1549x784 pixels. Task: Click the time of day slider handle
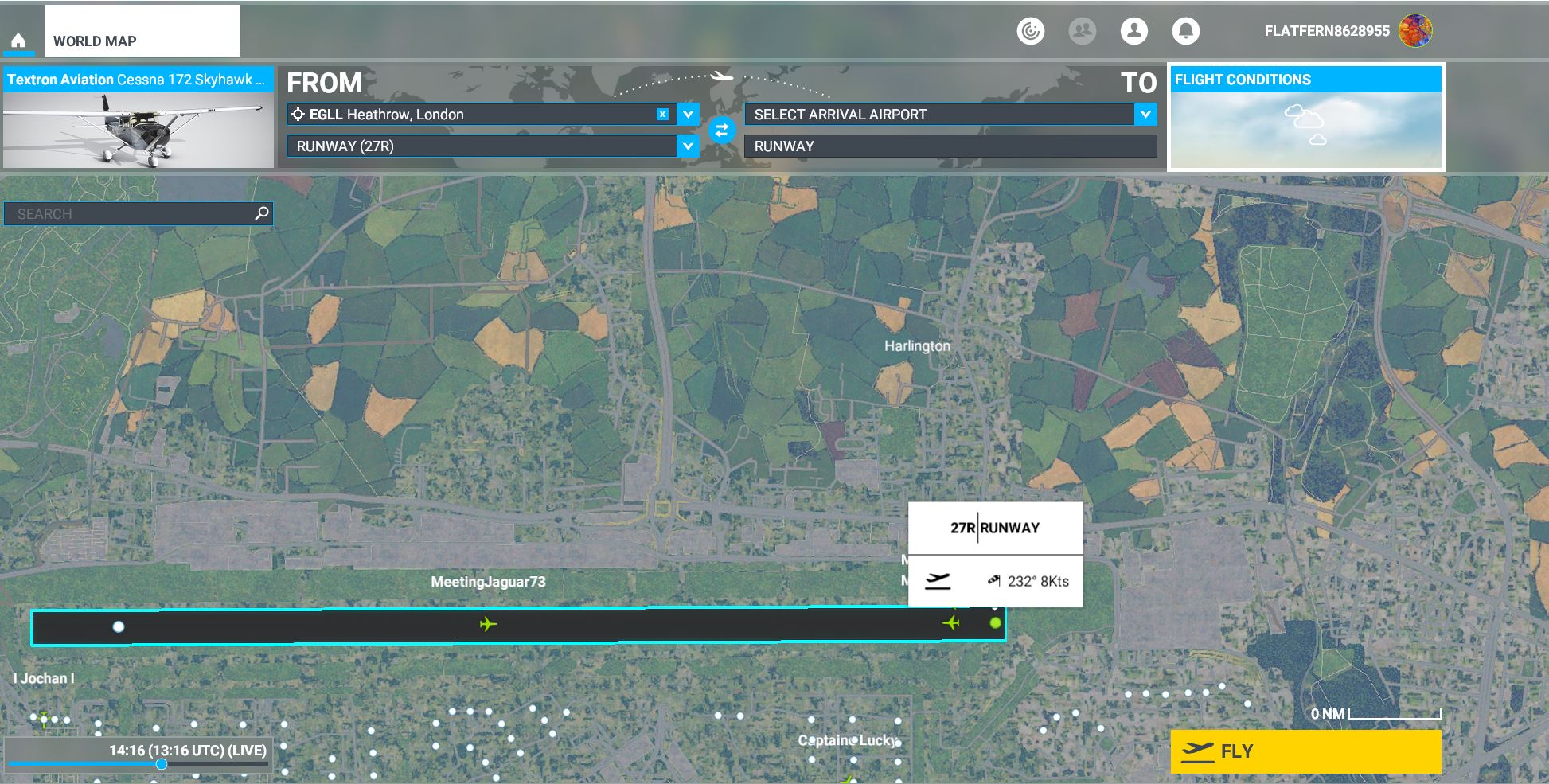pos(162,764)
